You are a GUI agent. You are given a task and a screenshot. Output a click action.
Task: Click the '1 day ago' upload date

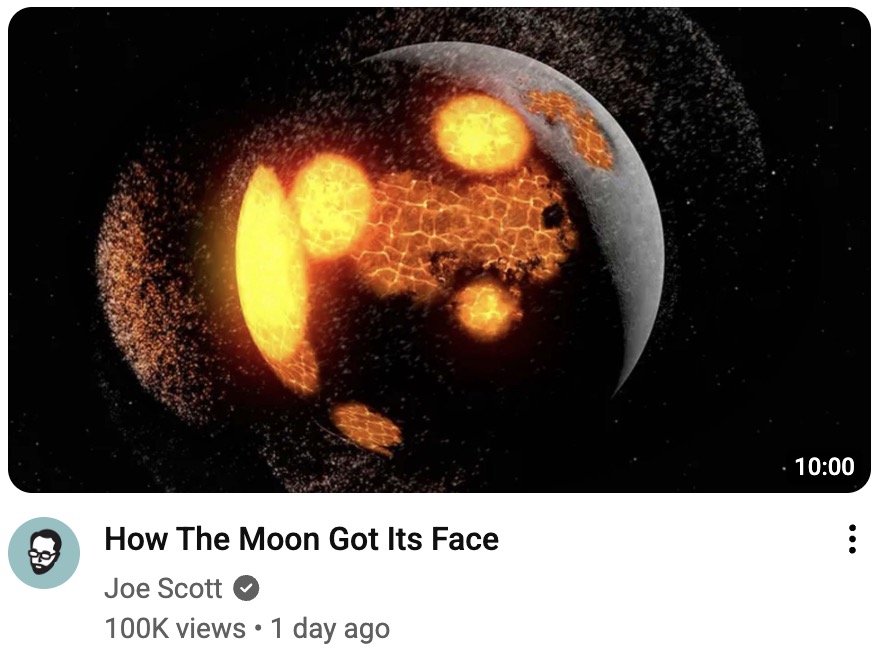pyautogui.click(x=330, y=629)
